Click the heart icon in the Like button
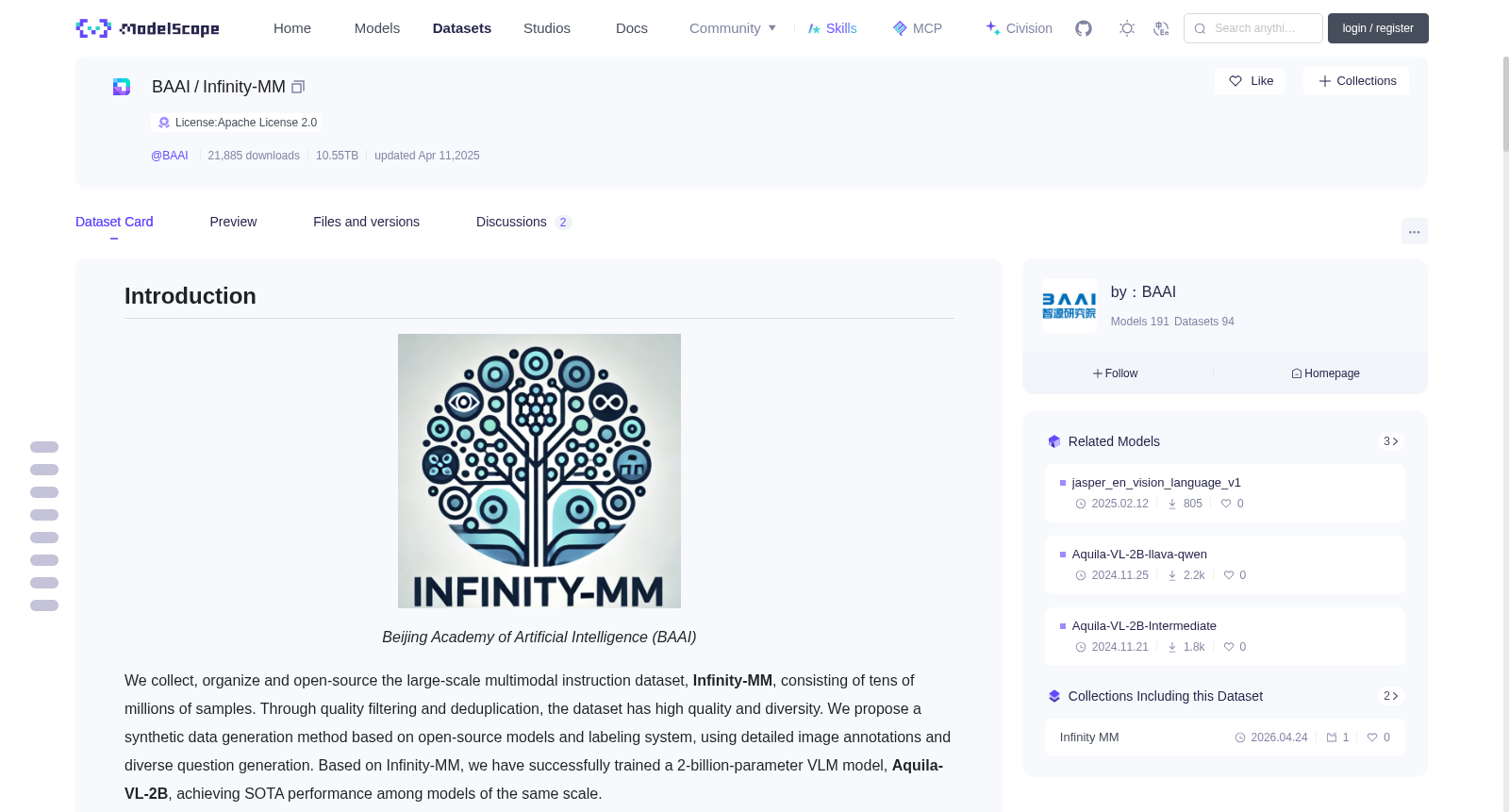The width and height of the screenshot is (1509, 812). pos(1235,81)
